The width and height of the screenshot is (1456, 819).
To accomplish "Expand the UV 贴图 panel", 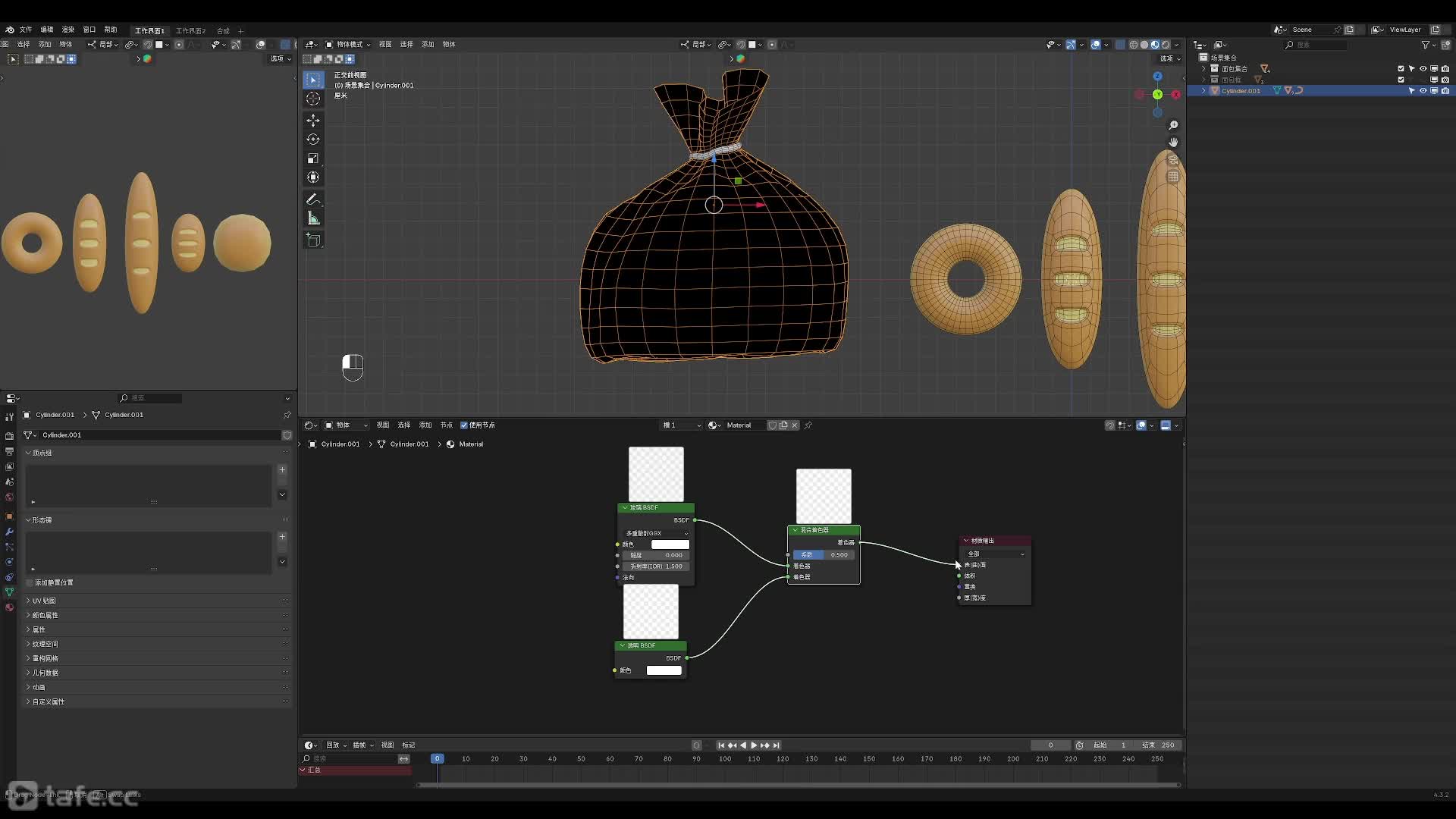I will coord(44,601).
